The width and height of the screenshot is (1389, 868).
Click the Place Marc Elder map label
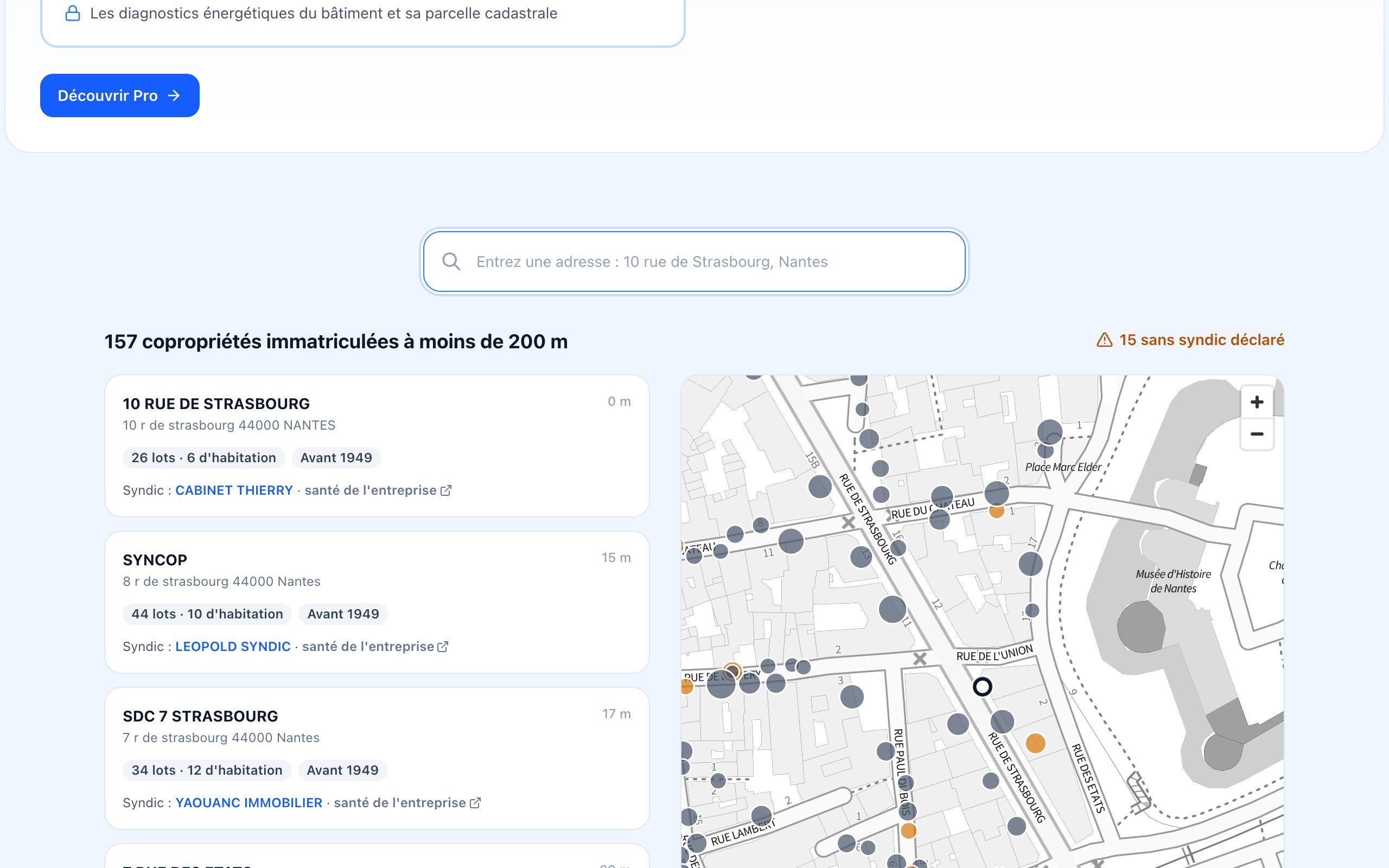(x=1063, y=467)
